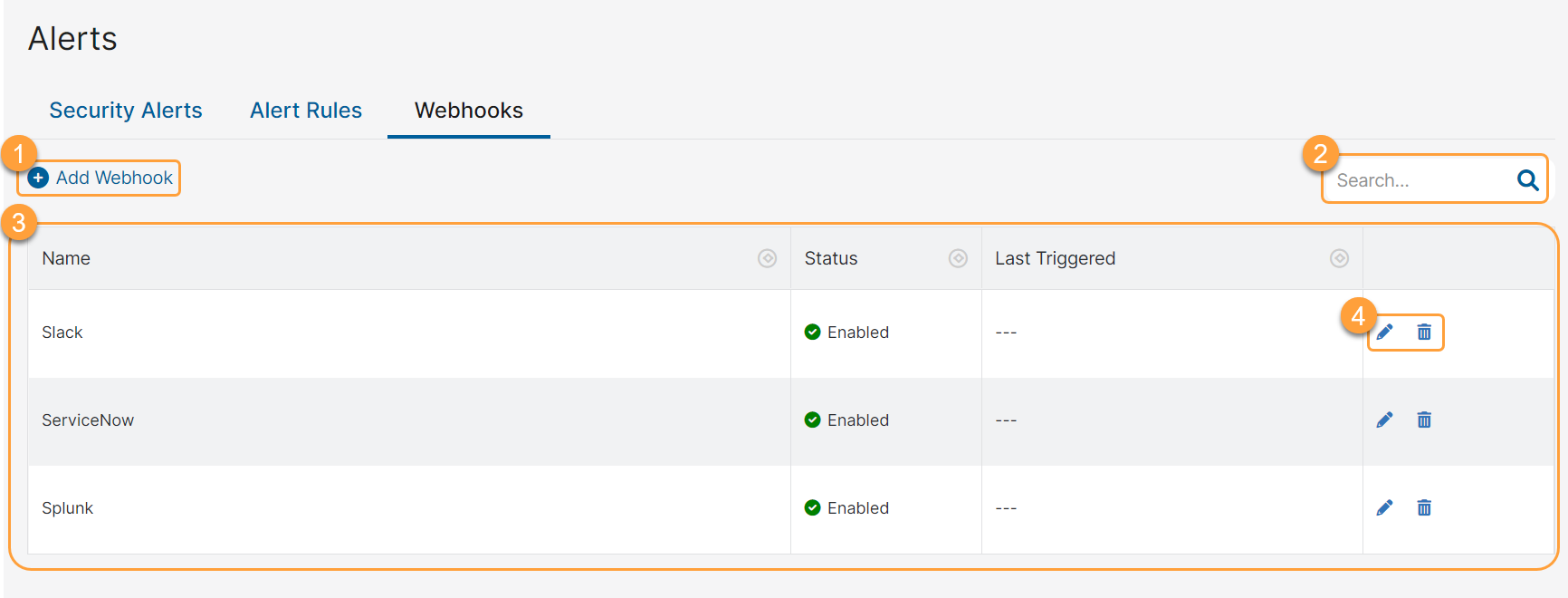
Task: Open the Last Triggered column filter
Action: 1340,258
